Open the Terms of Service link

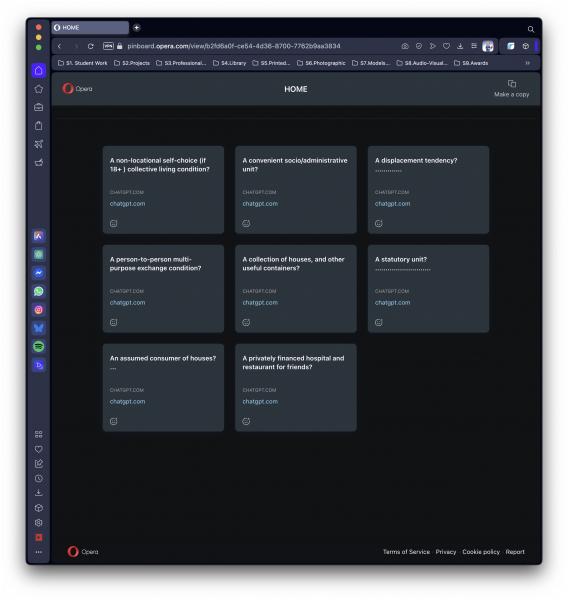tap(406, 552)
